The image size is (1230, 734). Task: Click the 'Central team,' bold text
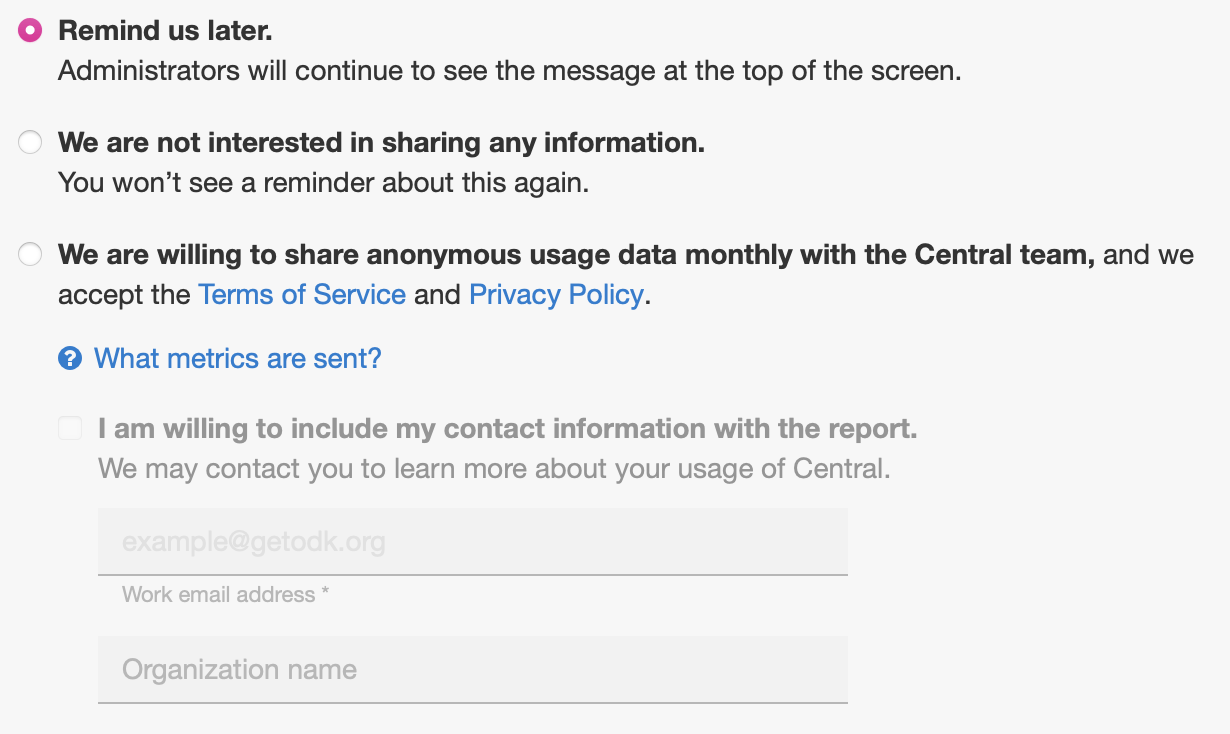click(1005, 255)
